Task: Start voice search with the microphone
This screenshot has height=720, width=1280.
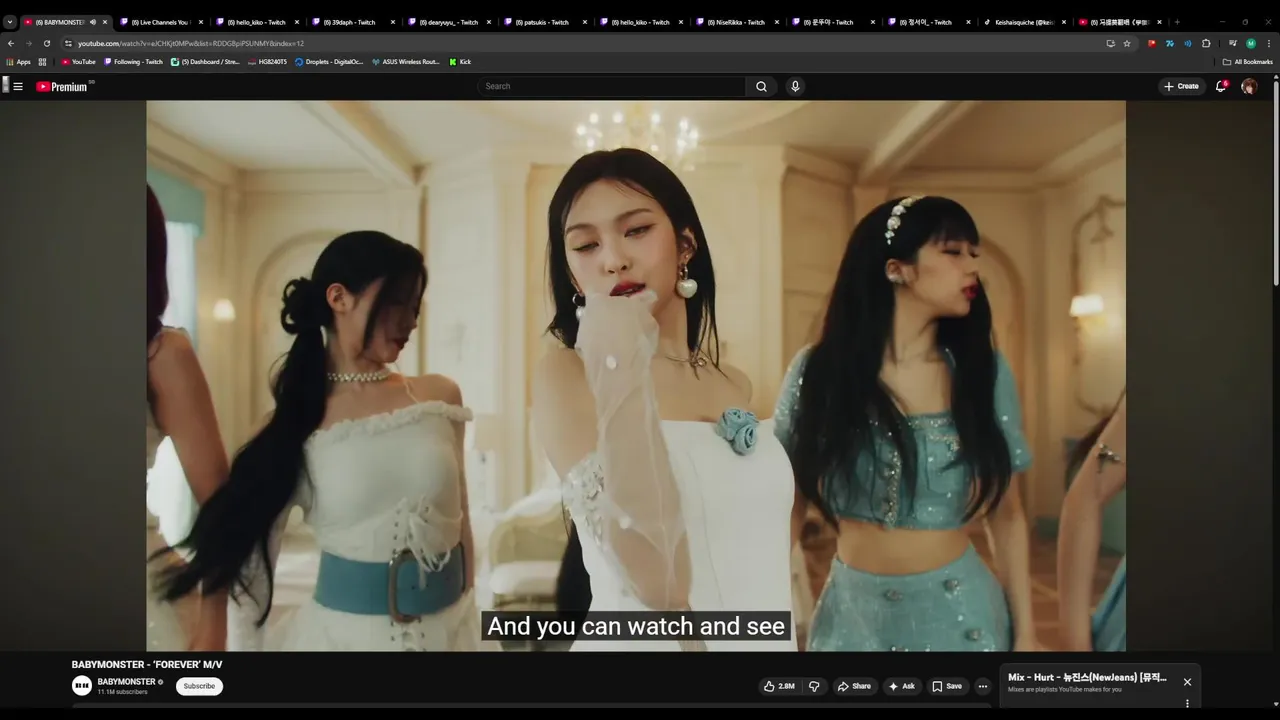Action: 795,86
